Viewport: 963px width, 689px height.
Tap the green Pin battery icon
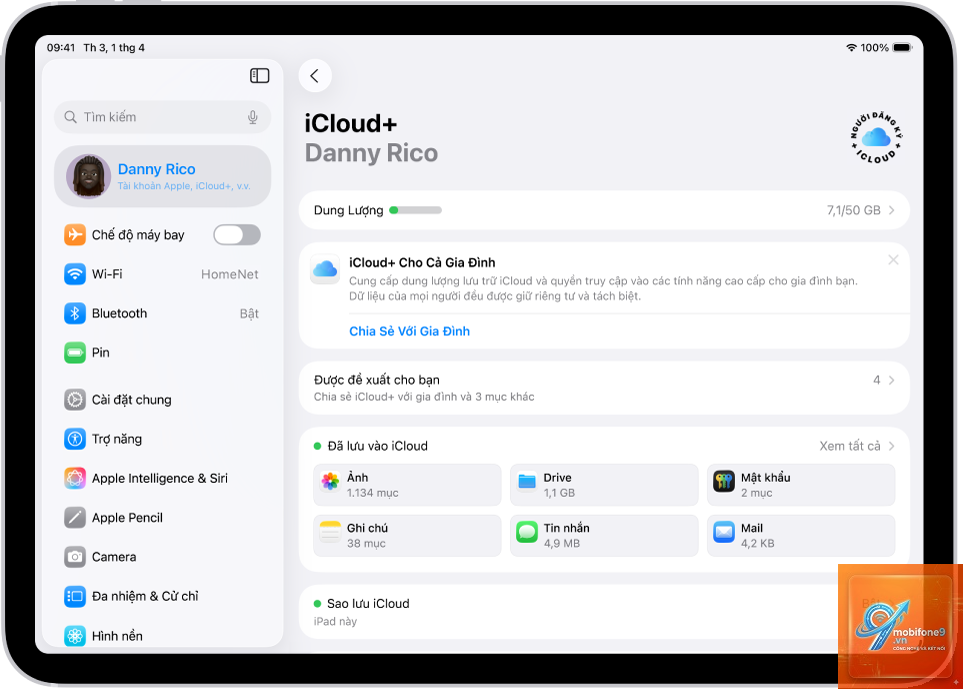coord(75,352)
